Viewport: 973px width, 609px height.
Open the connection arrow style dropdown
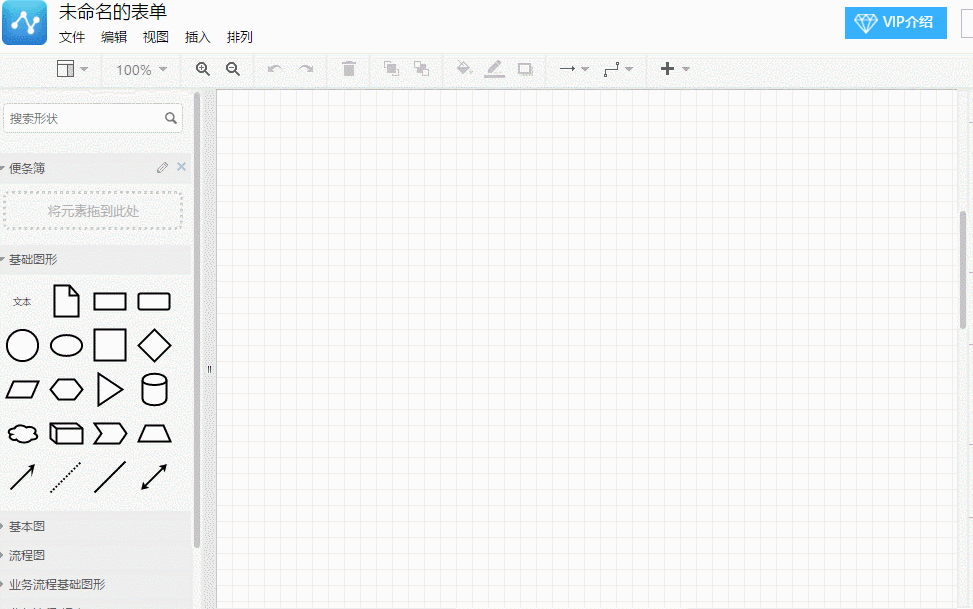[x=574, y=69]
